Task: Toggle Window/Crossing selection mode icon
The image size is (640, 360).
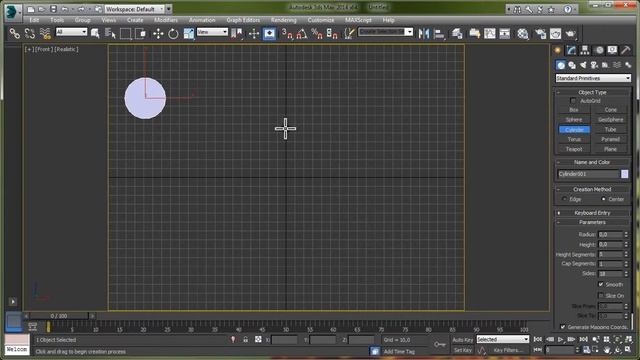Action: [141, 33]
